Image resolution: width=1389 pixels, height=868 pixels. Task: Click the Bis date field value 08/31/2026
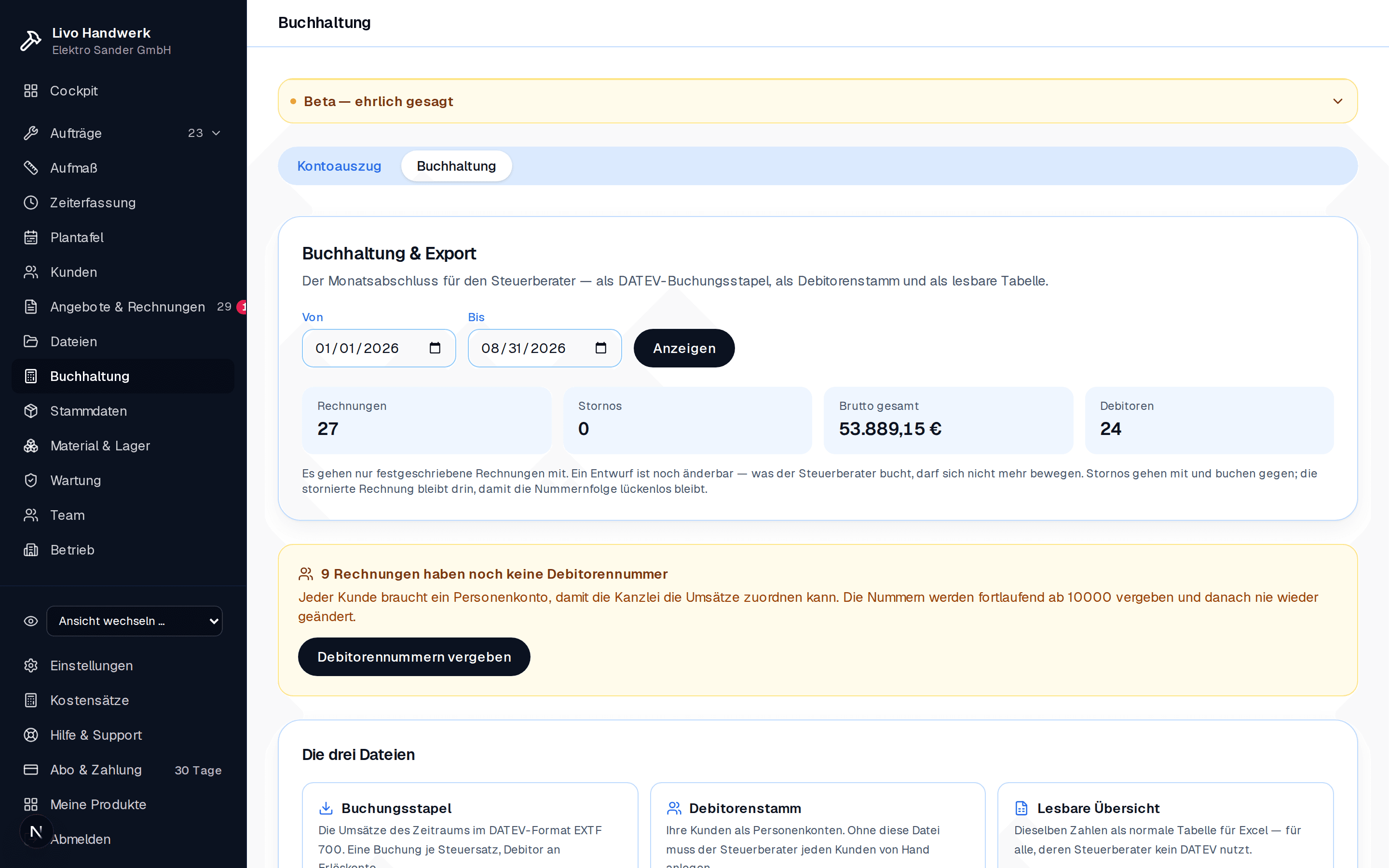click(x=523, y=348)
